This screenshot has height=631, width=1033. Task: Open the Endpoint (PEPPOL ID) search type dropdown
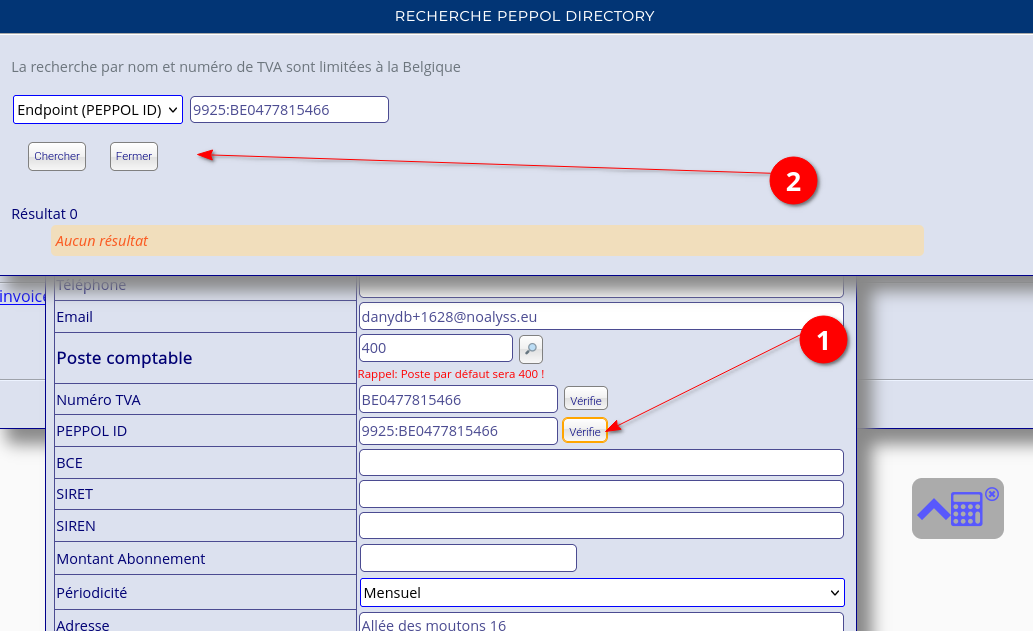(x=98, y=110)
